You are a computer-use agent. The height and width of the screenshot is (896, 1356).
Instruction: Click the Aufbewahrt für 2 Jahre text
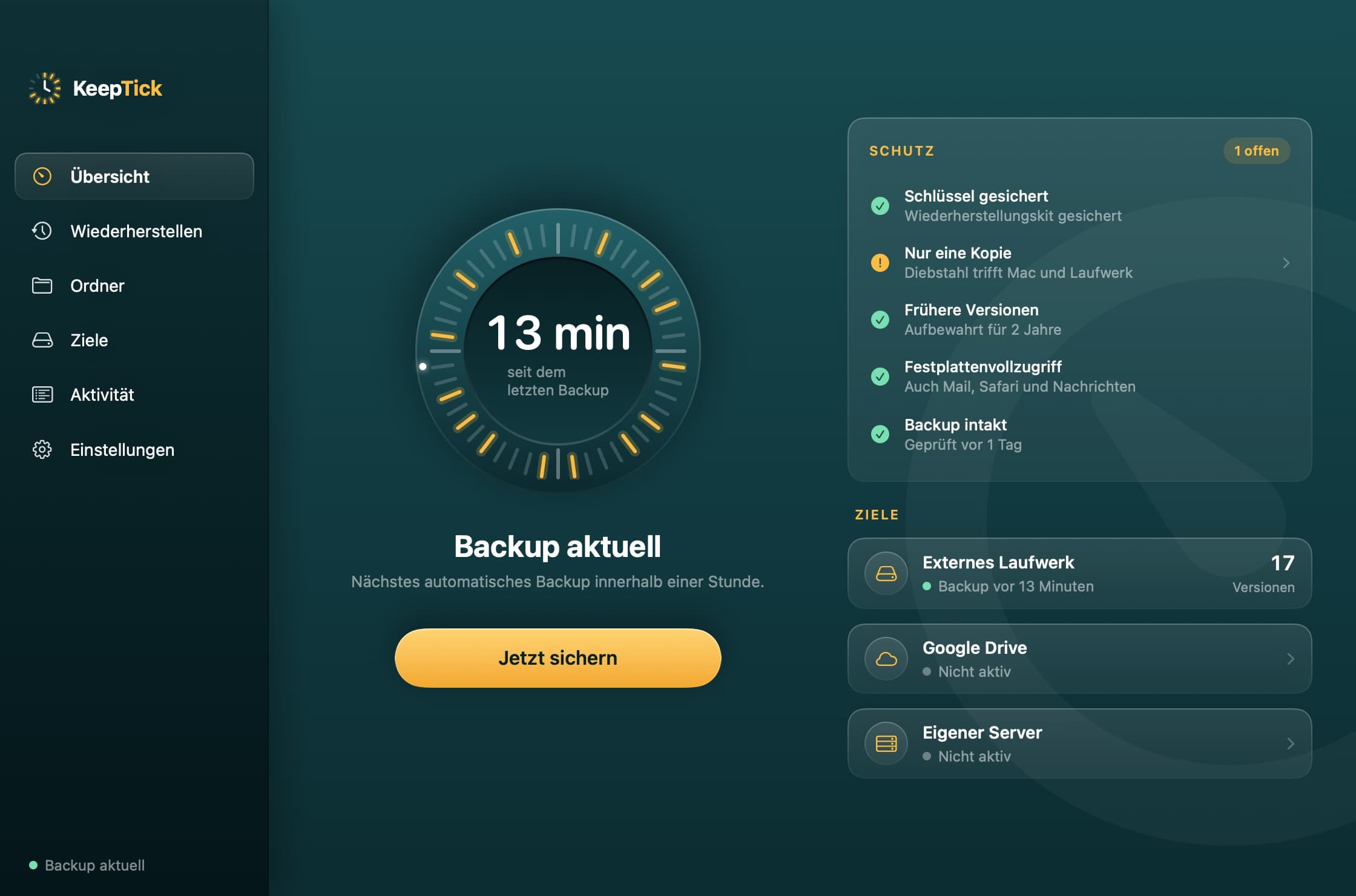tap(982, 329)
